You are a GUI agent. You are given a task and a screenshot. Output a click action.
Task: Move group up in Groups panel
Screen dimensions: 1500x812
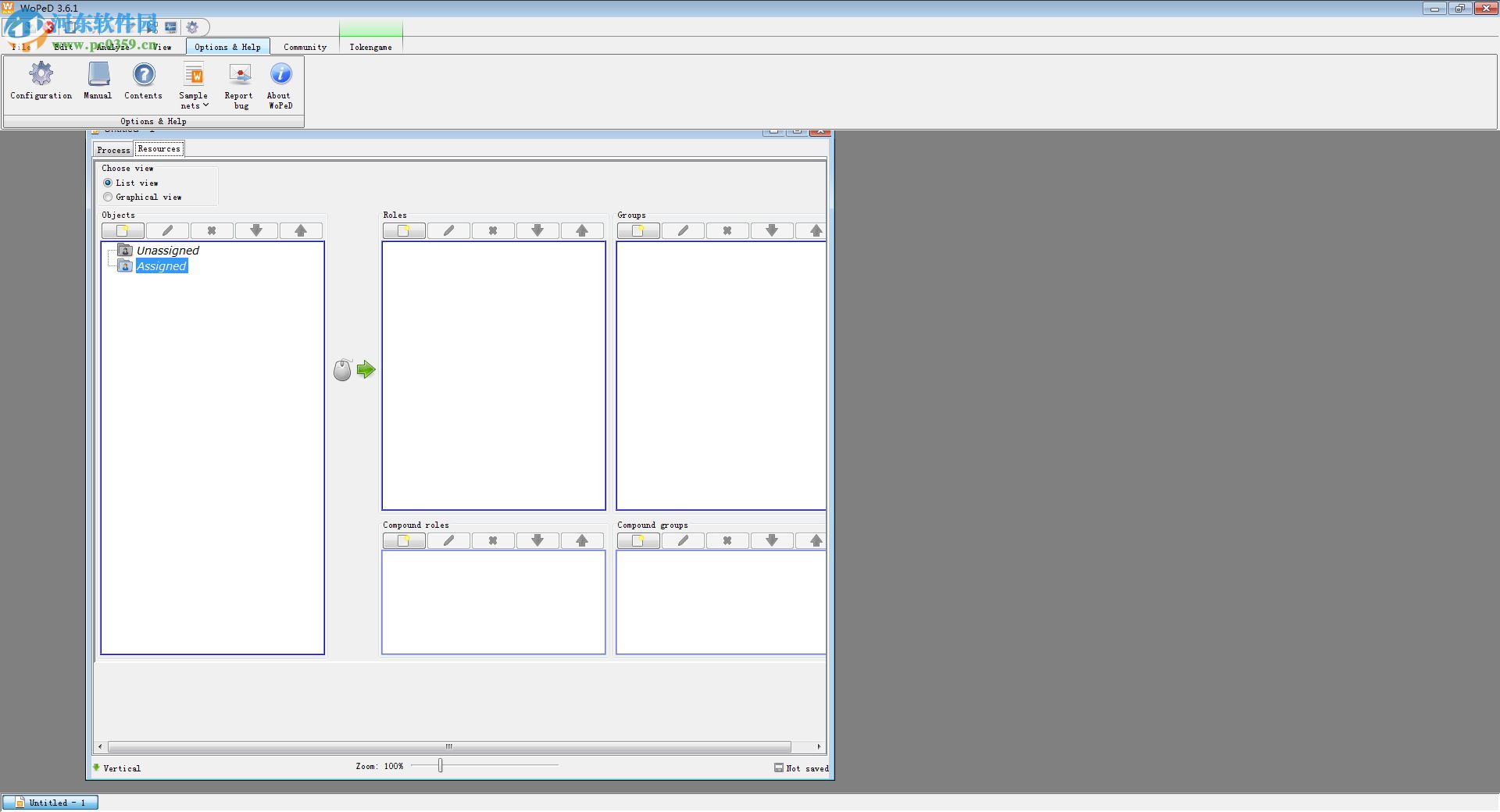point(812,230)
